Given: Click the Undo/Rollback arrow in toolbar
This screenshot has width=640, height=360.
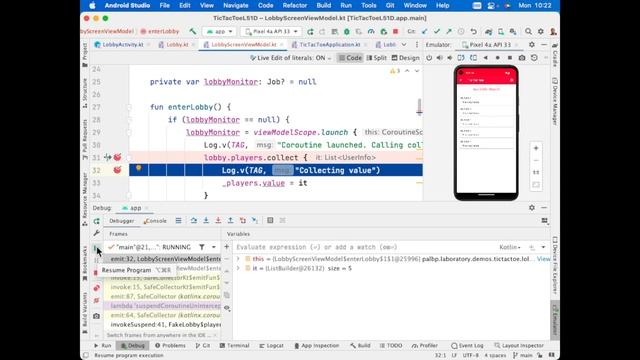Looking at the screenshot, I should click(x=473, y=31).
